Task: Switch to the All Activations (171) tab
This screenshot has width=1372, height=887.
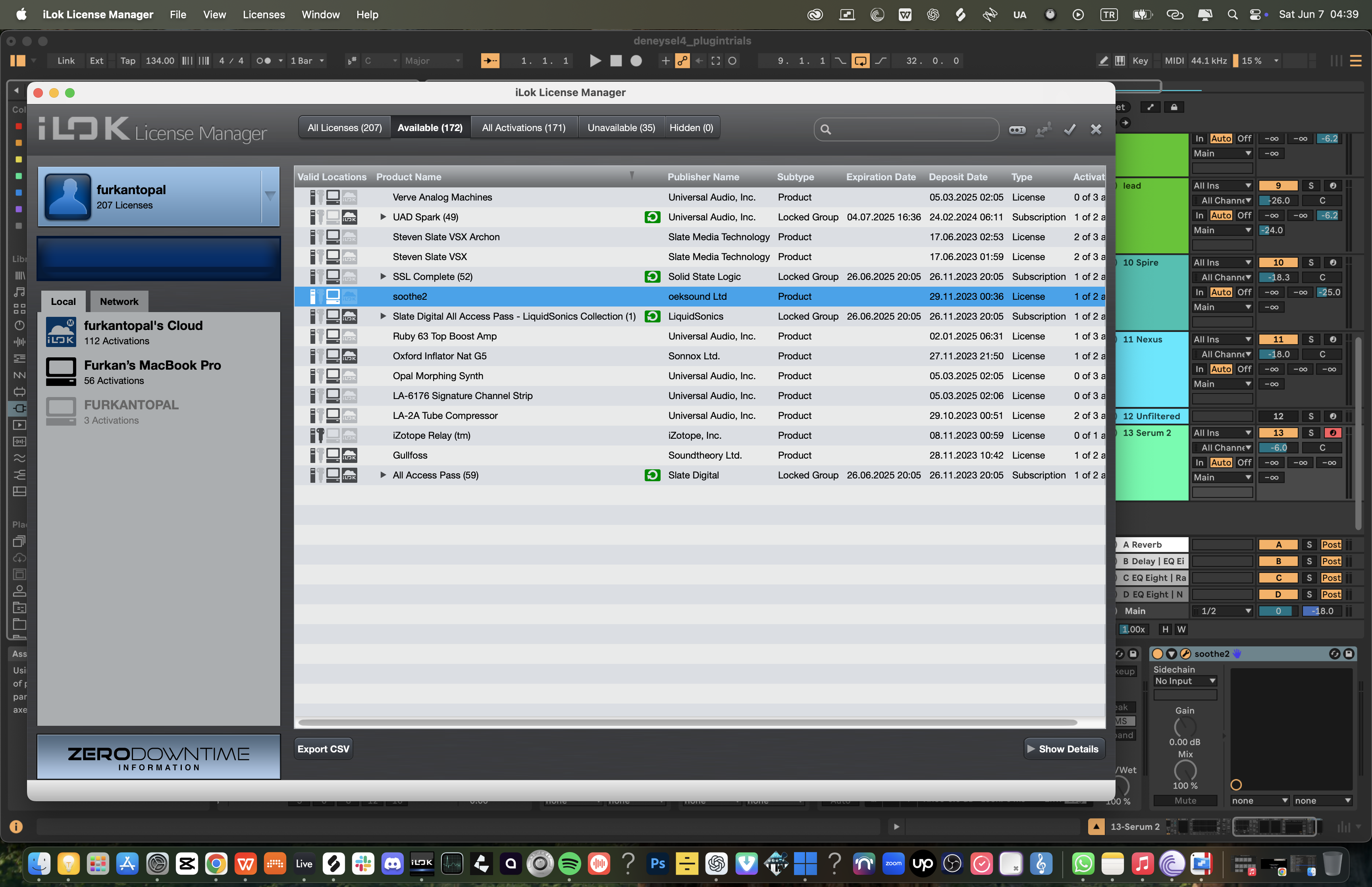Action: tap(523, 128)
